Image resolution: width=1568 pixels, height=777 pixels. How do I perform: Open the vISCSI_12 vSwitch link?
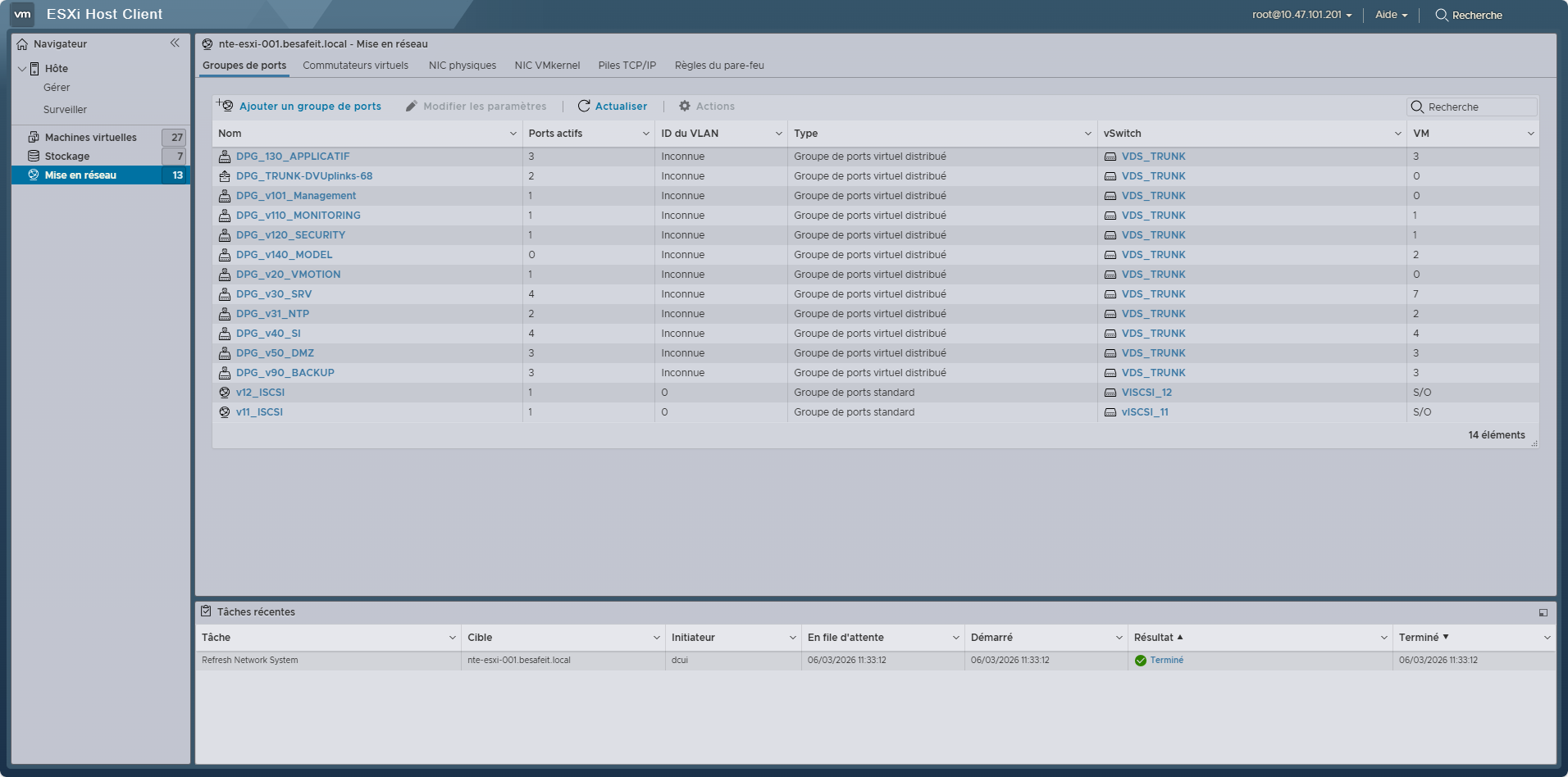(x=1146, y=393)
